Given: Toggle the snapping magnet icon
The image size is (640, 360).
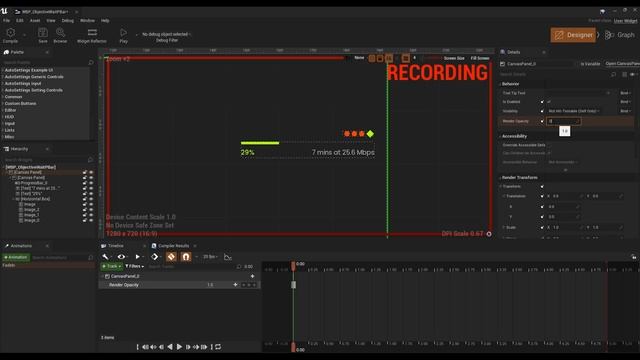Looking at the screenshot, I should [x=186, y=257].
